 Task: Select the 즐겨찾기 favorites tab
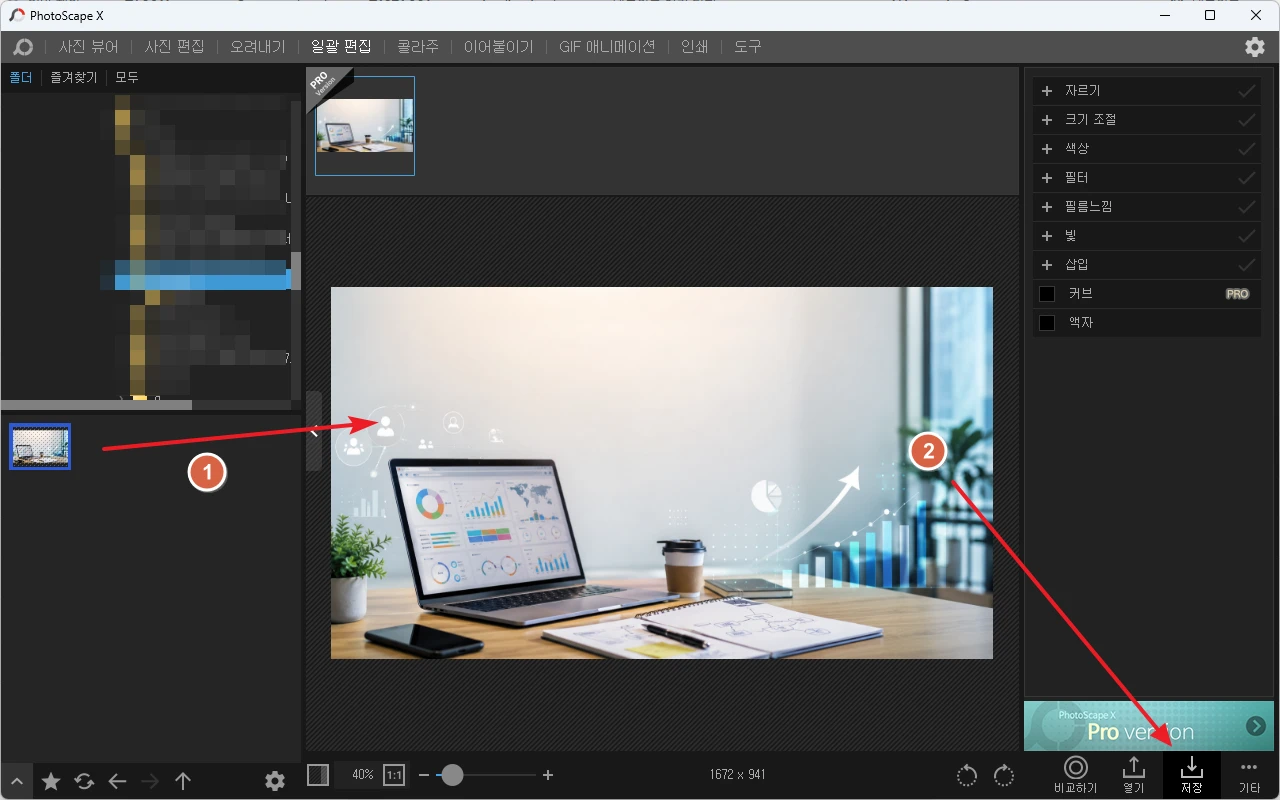pos(74,77)
